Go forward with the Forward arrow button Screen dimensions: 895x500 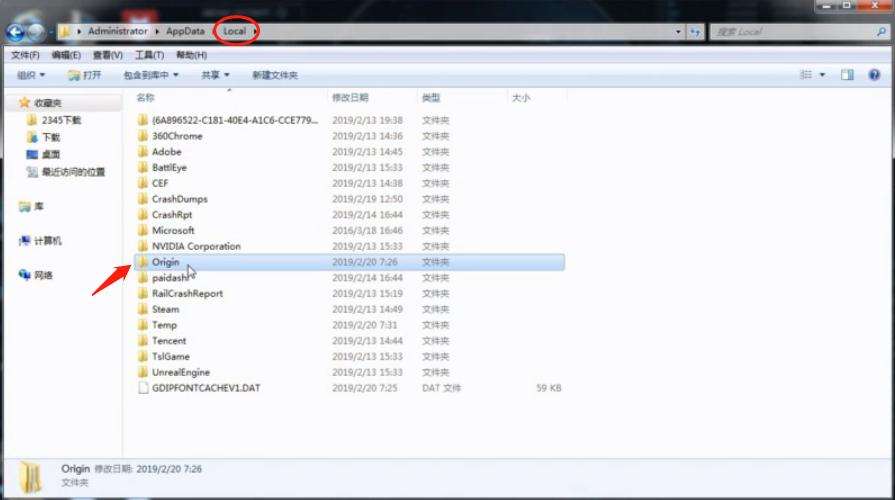pos(36,32)
